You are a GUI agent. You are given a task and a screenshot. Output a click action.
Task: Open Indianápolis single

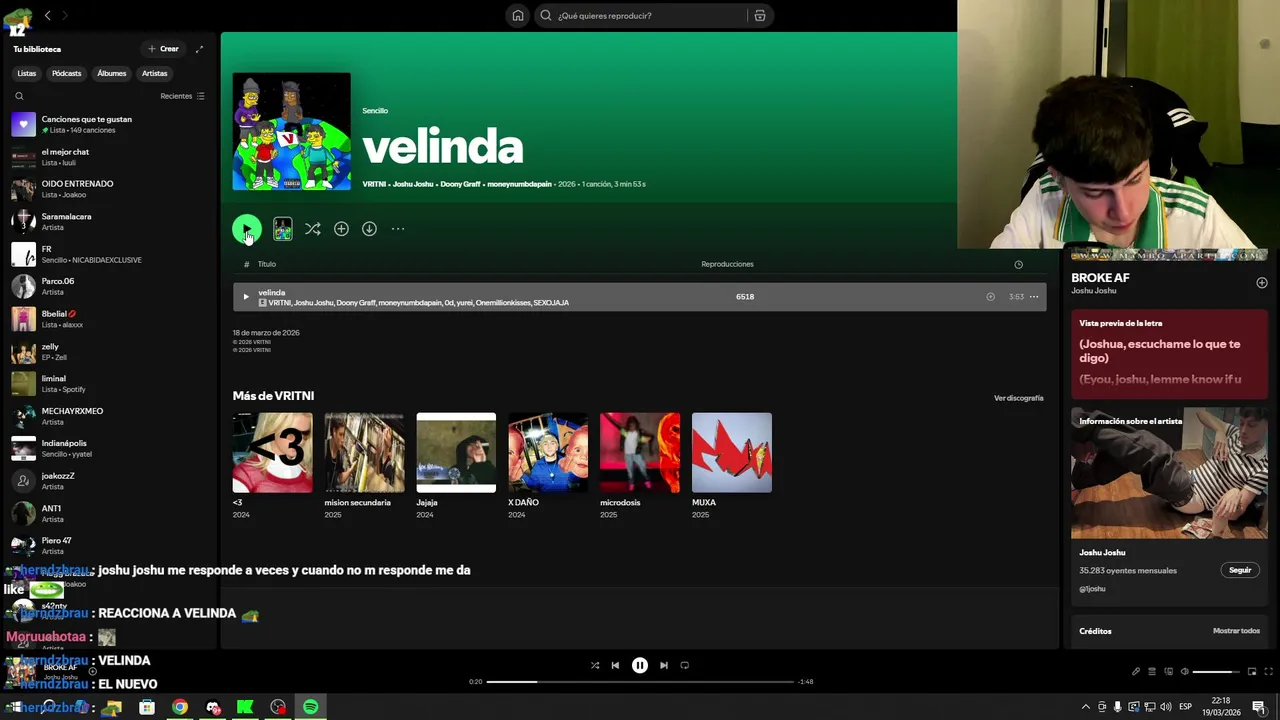108,448
